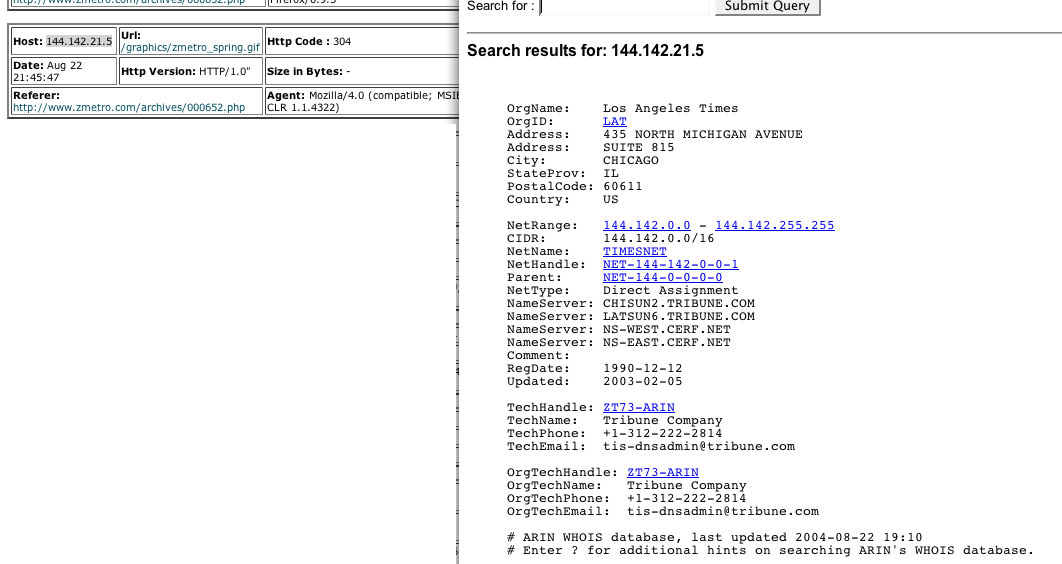Click OrgName value Los Angeles Times
The image size is (1062, 564).
(x=671, y=108)
